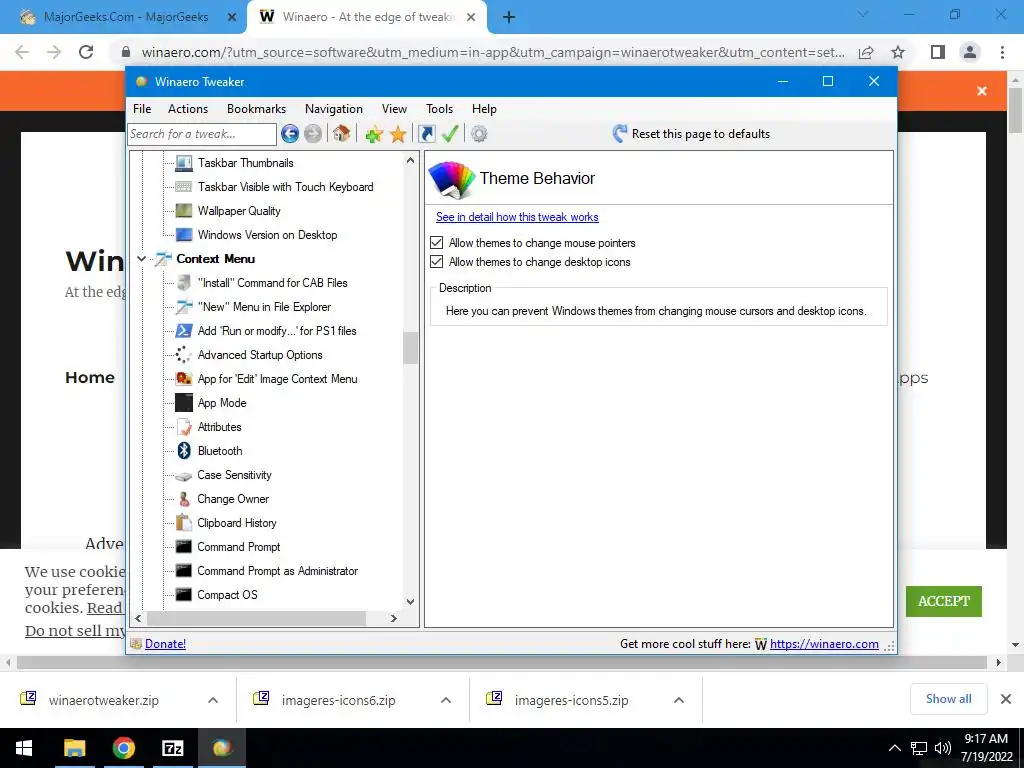This screenshot has width=1024, height=768.
Task: Open Chrome from the taskbar
Action: (x=123, y=748)
